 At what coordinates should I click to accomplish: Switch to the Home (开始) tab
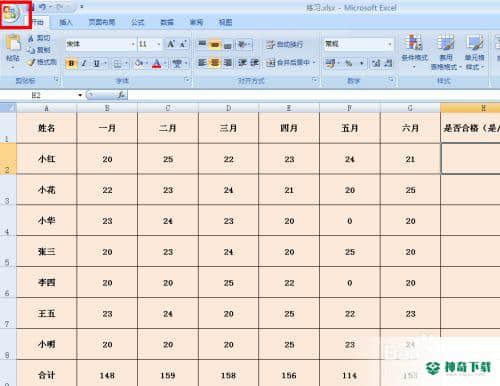pyautogui.click(x=38, y=22)
